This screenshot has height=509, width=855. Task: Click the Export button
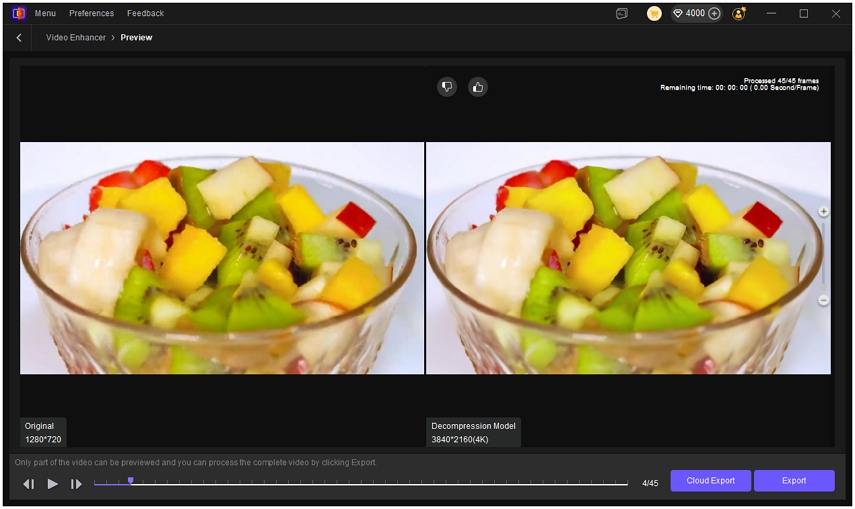794,481
